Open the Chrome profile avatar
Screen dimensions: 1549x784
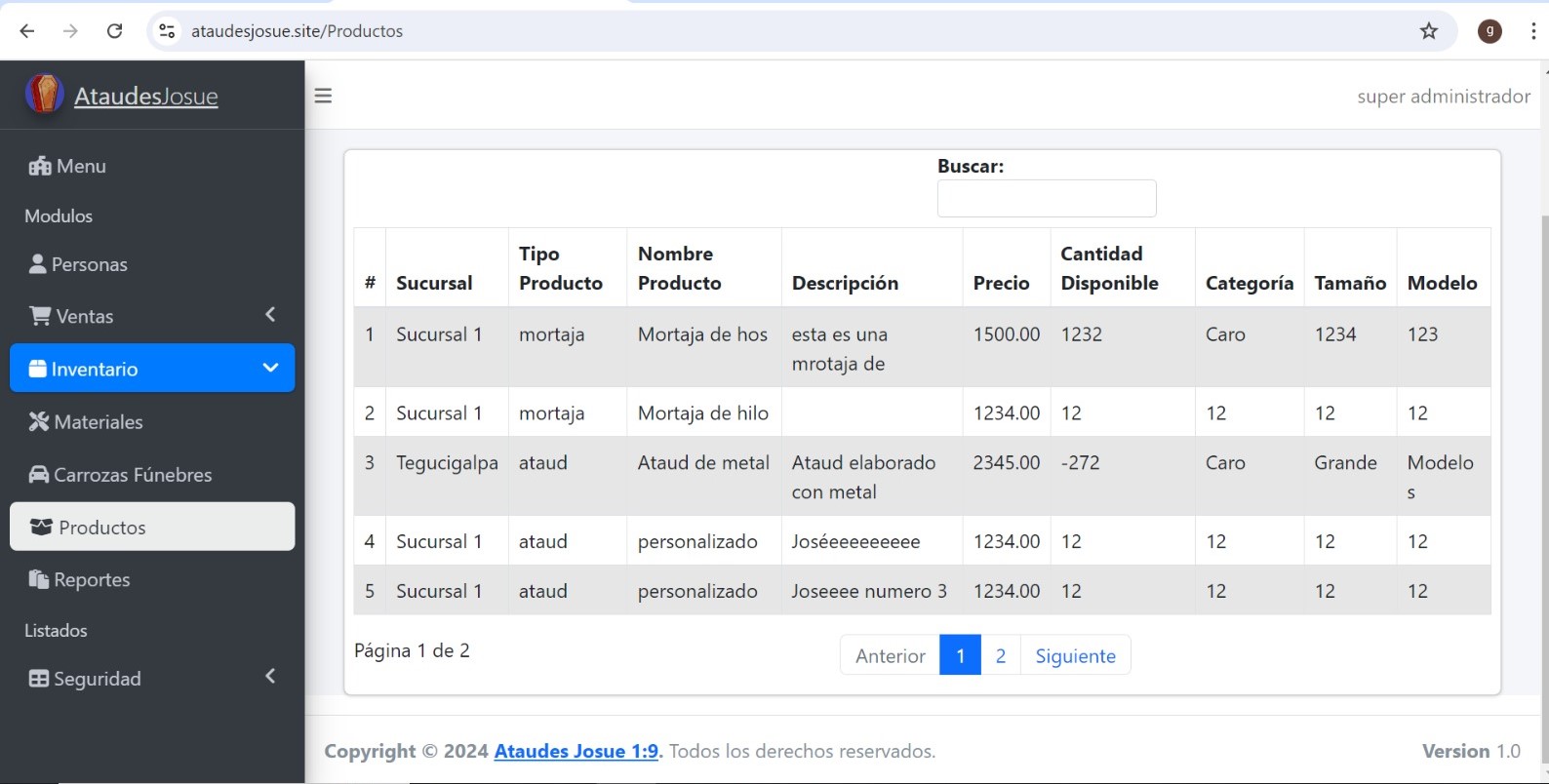(x=1489, y=31)
